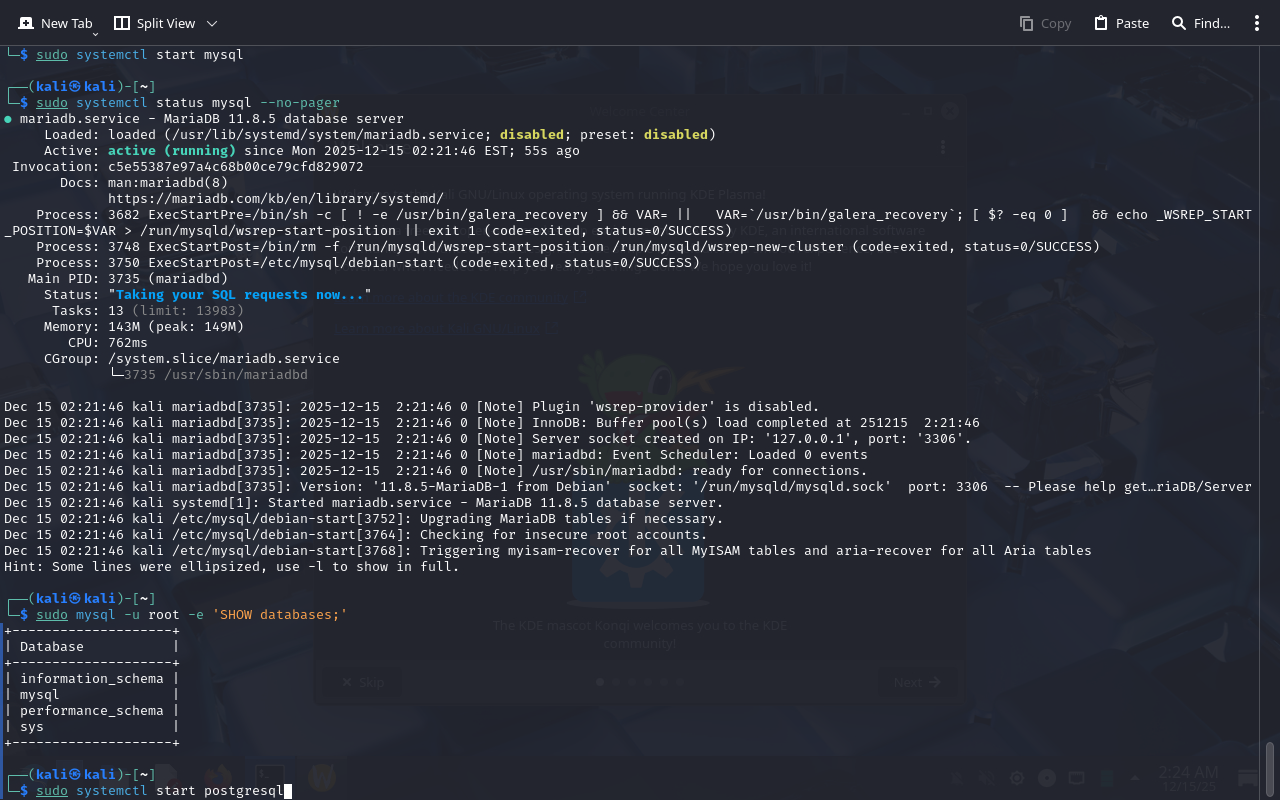Click the system clock showing 2:24 AM
This screenshot has height=800, width=1280.
(x=1188, y=772)
